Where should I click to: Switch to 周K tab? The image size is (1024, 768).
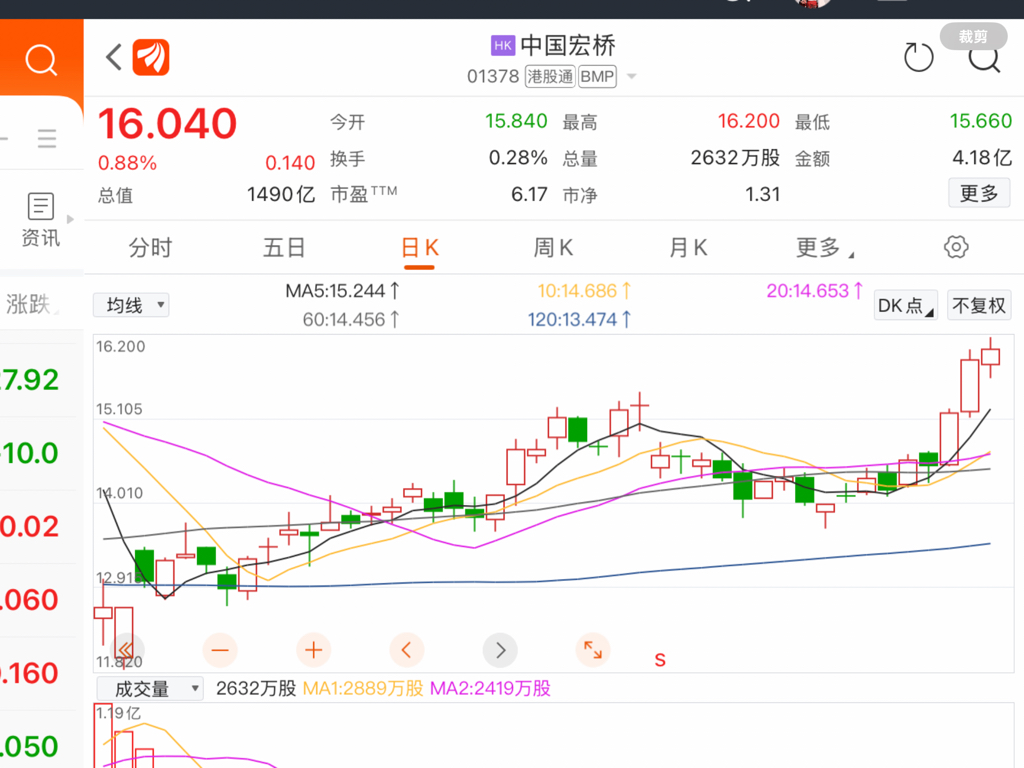553,248
